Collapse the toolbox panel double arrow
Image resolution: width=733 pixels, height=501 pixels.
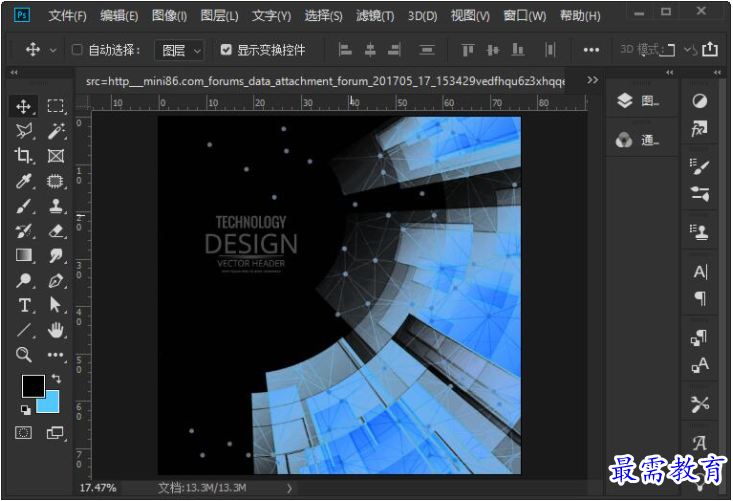pyautogui.click(x=14, y=72)
